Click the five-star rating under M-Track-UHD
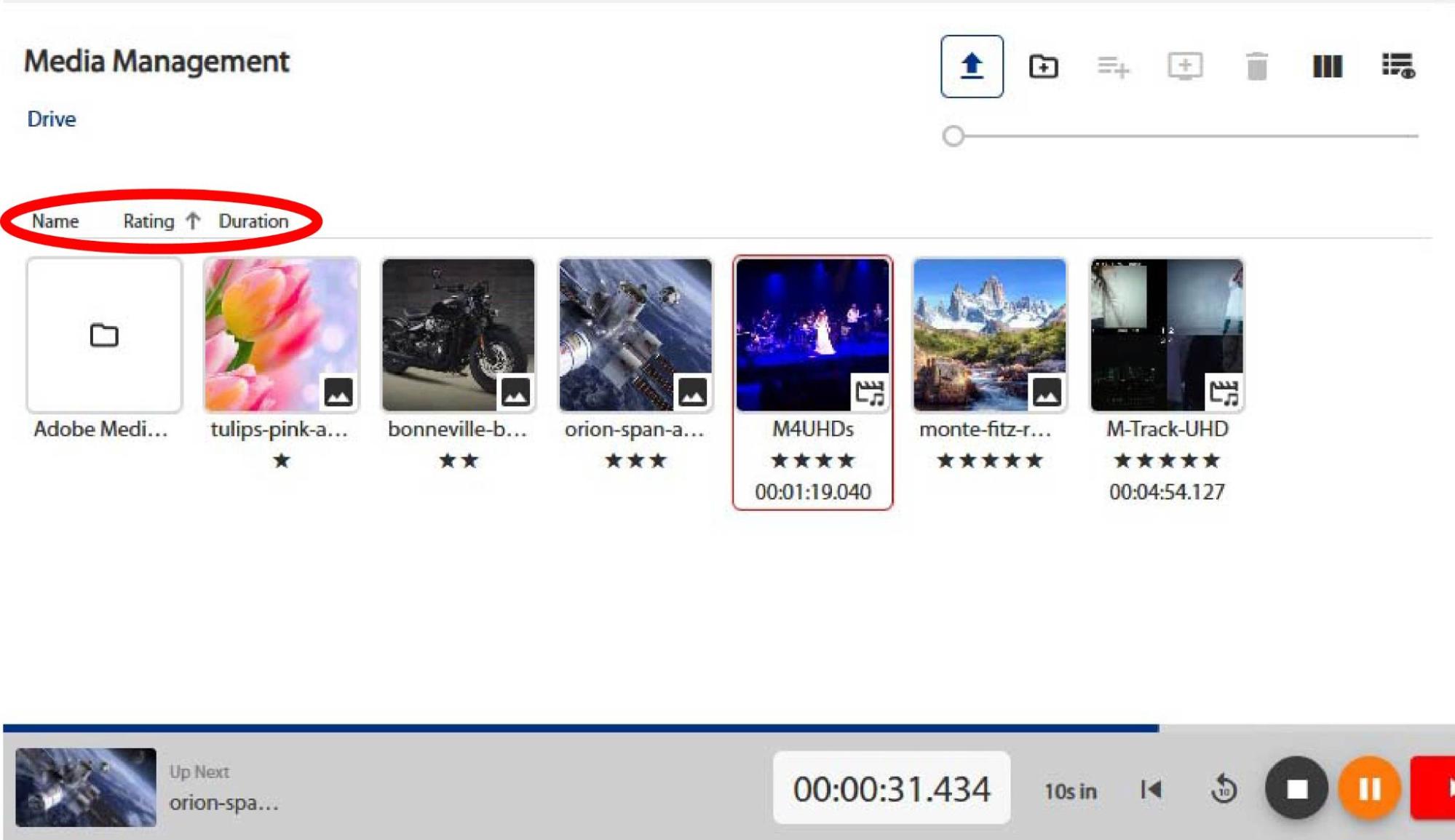The height and width of the screenshot is (840, 1455). 1167,461
